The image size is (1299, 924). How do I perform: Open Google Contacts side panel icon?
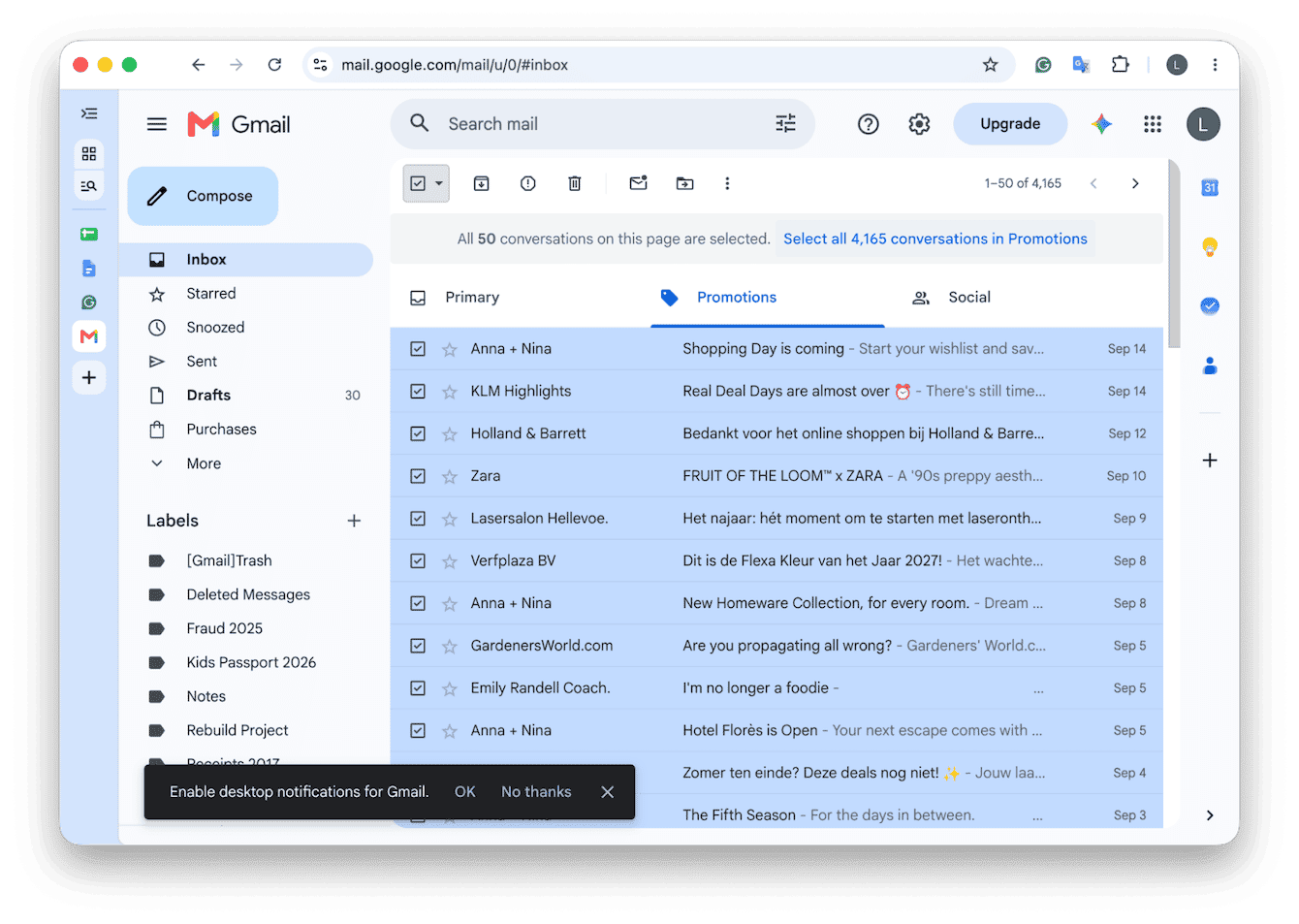[1210, 366]
